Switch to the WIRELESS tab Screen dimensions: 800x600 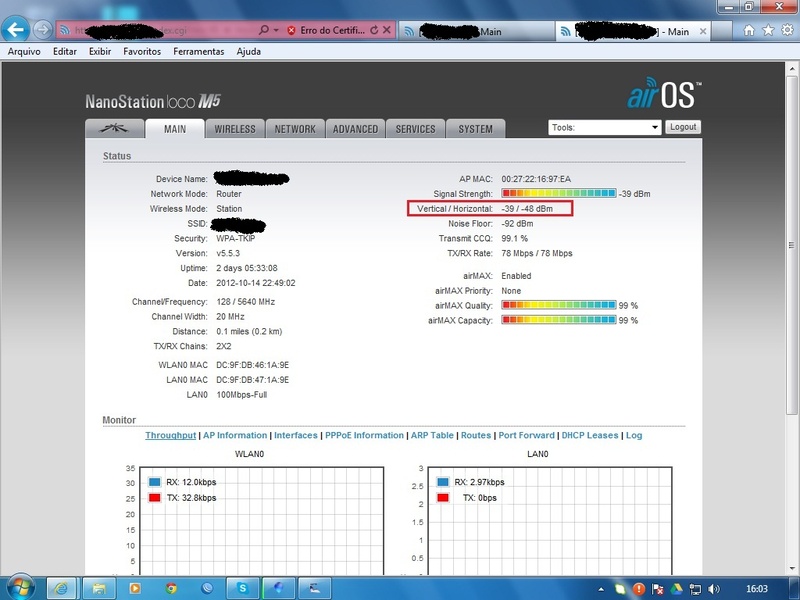pyautogui.click(x=235, y=129)
